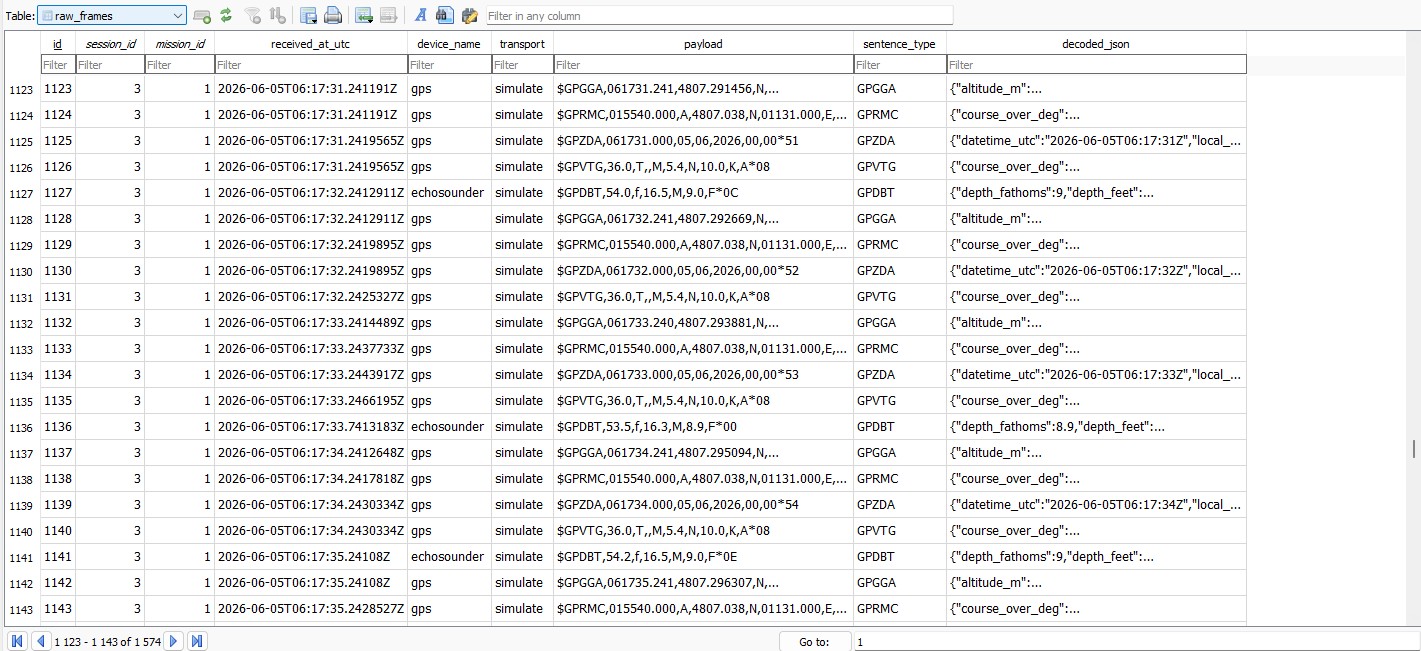
Task: Click the new table browser icon with green plus
Action: pos(202,16)
